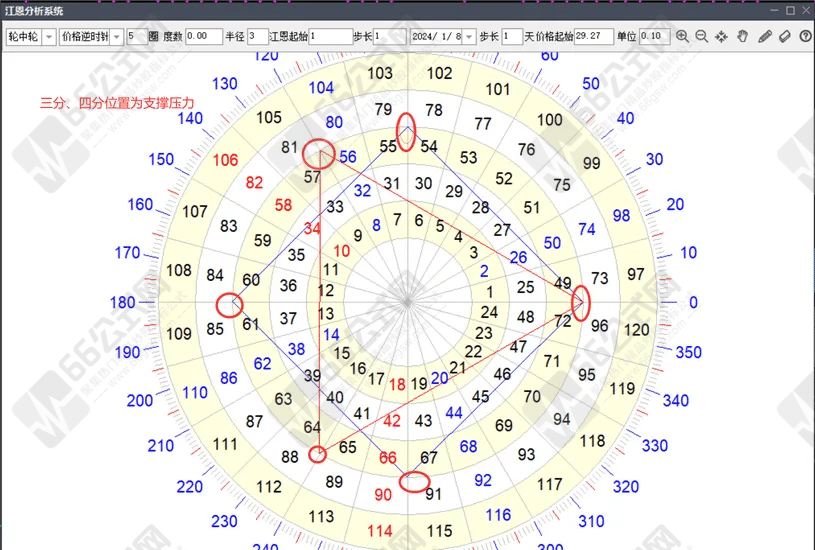815x550 pixels.
Task: Click the date field 2024/ 1/ 8
Action: click(x=437, y=36)
